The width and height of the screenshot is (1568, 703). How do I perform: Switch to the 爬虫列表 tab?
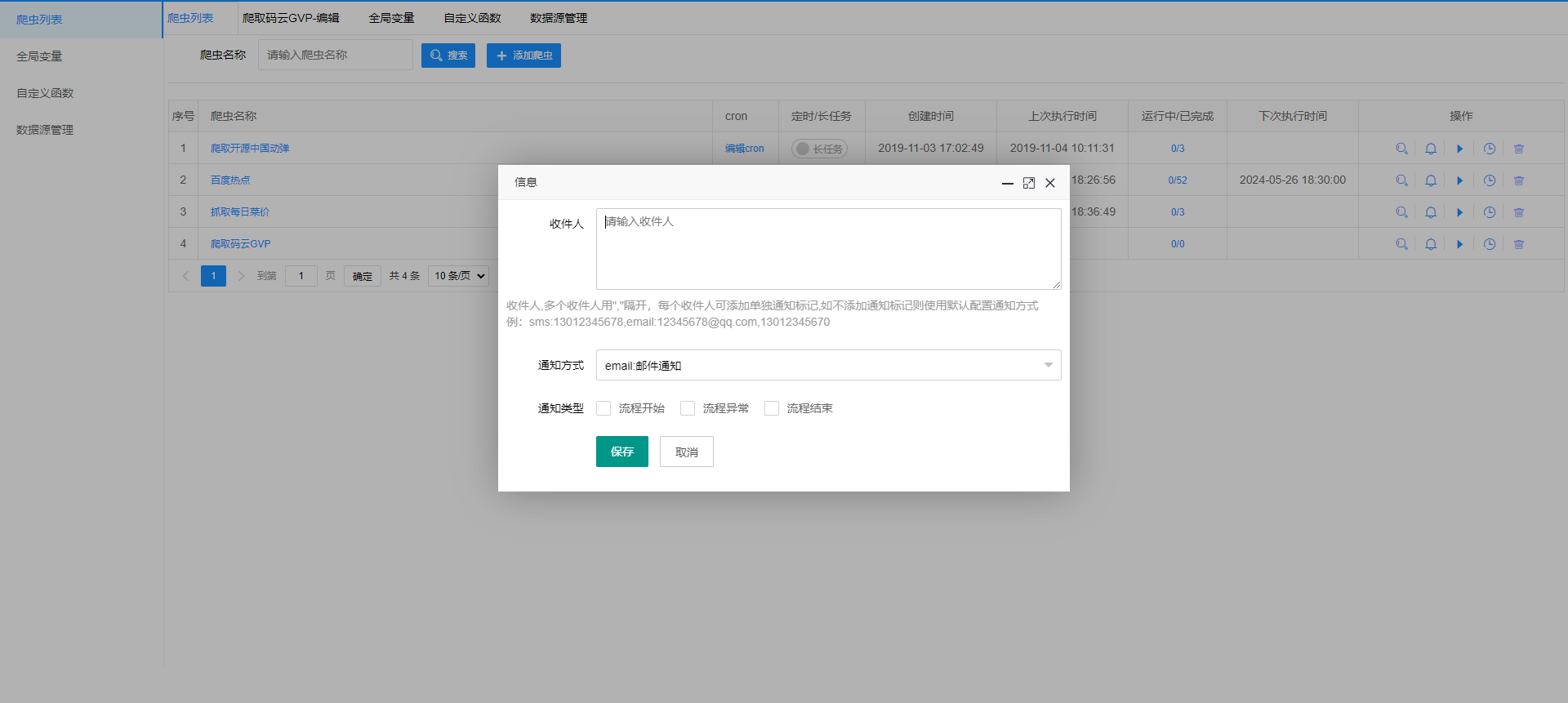tap(190, 18)
